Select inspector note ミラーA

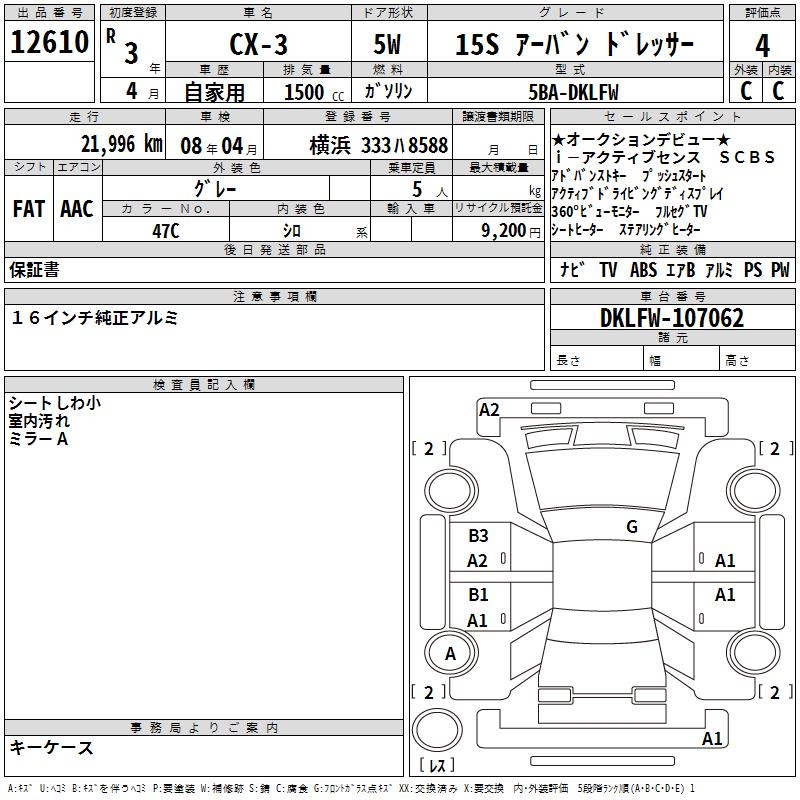point(38,439)
